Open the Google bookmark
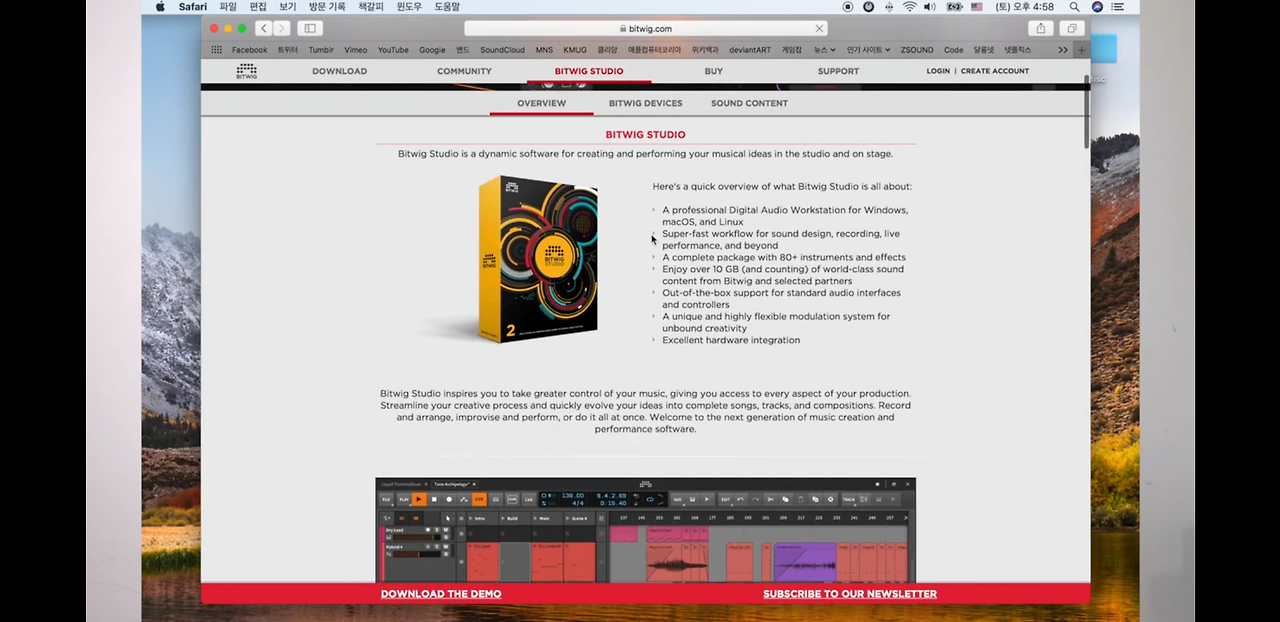This screenshot has height=622, width=1280. 432,49
